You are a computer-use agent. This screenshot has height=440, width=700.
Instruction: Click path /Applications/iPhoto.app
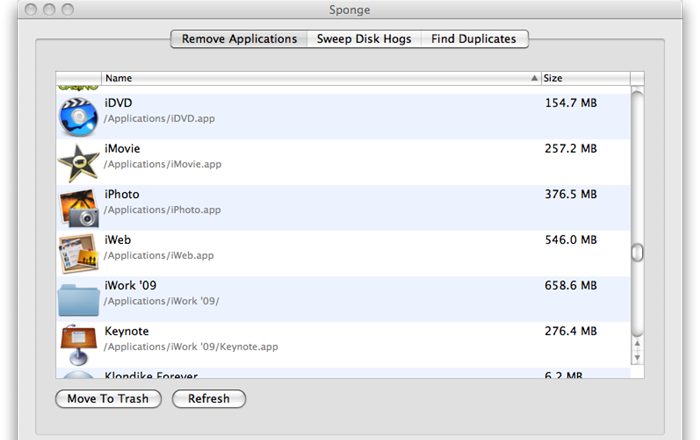pos(162,210)
